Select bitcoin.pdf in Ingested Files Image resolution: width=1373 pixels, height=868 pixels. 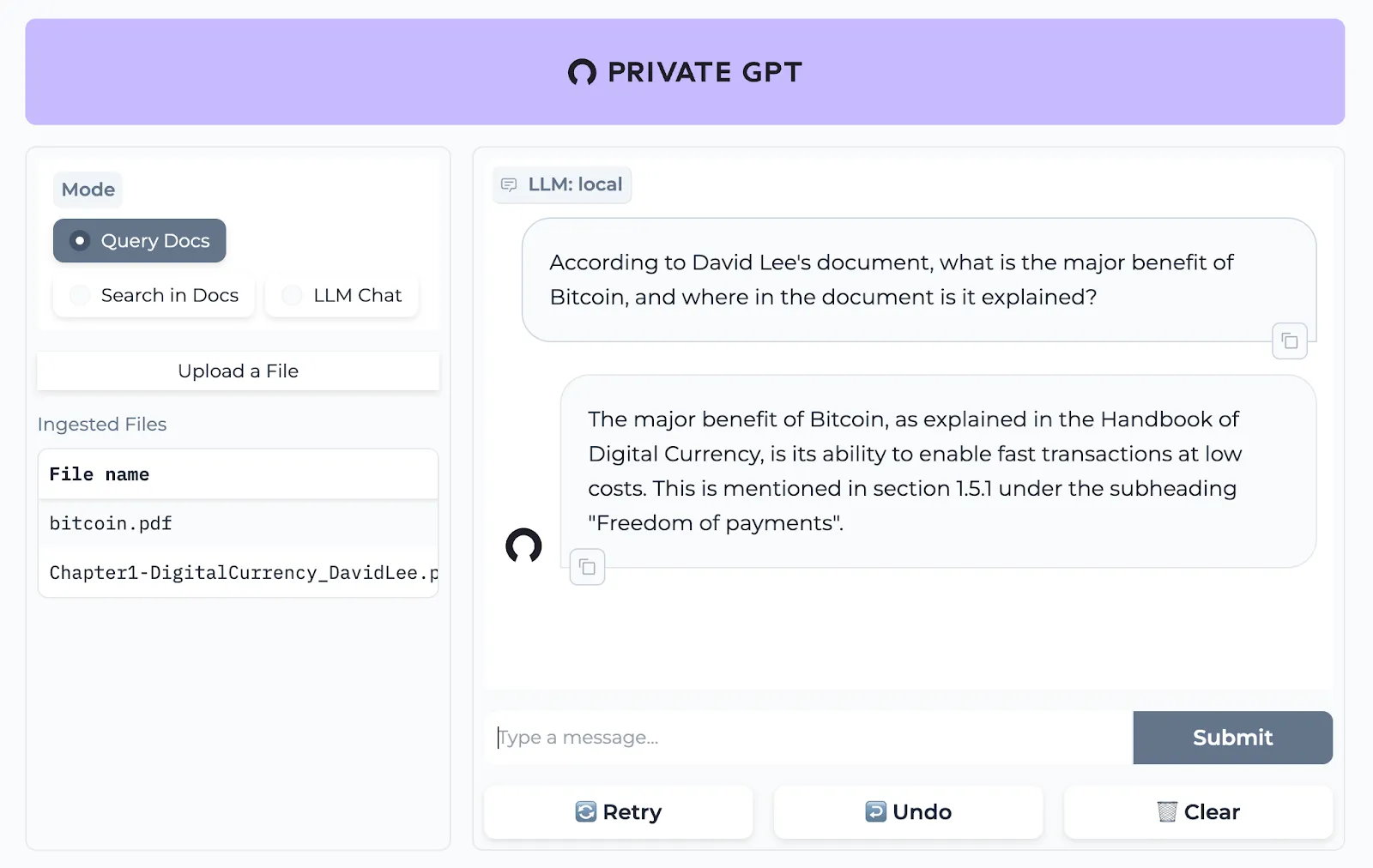[110, 523]
